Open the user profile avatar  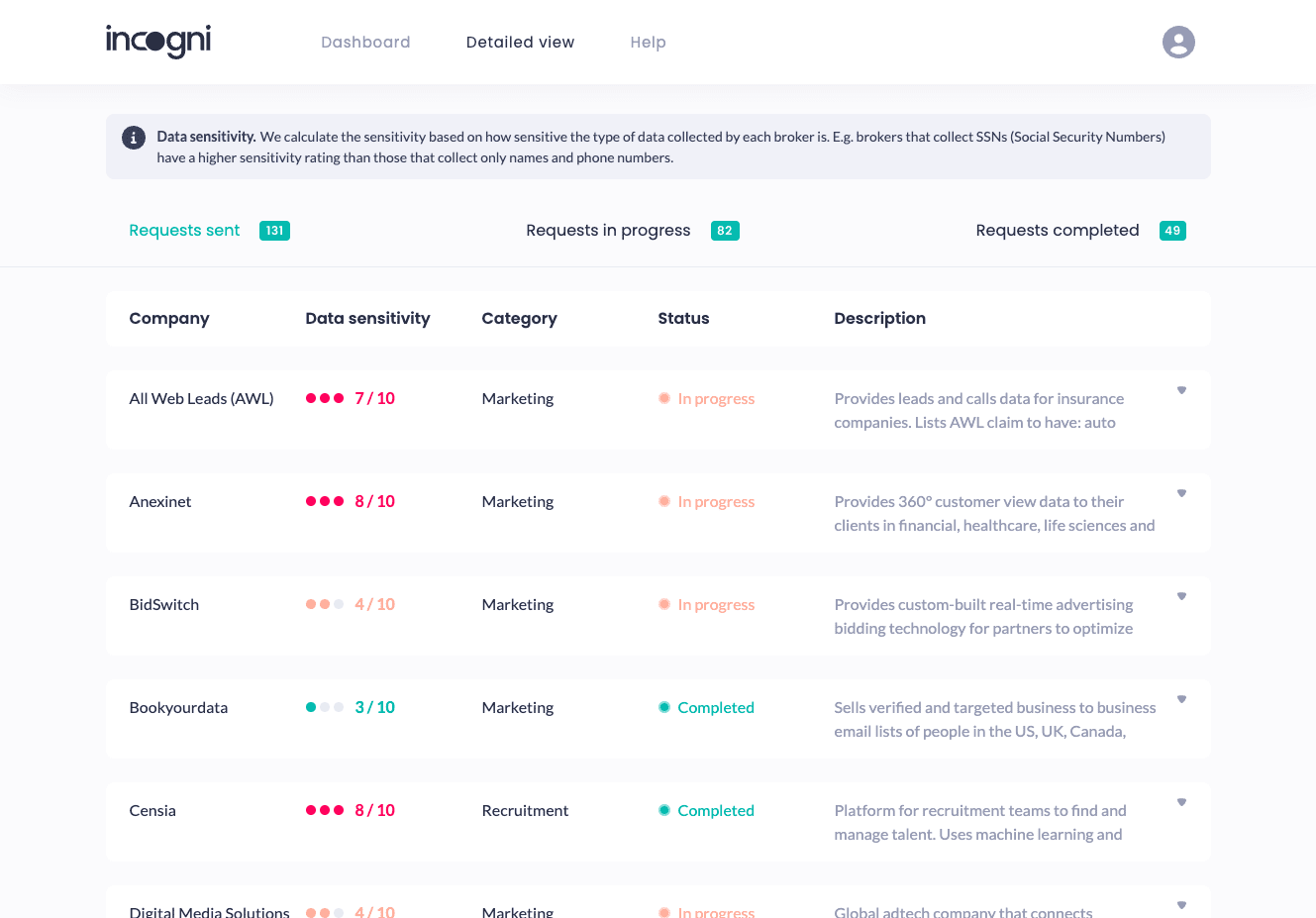[1178, 42]
